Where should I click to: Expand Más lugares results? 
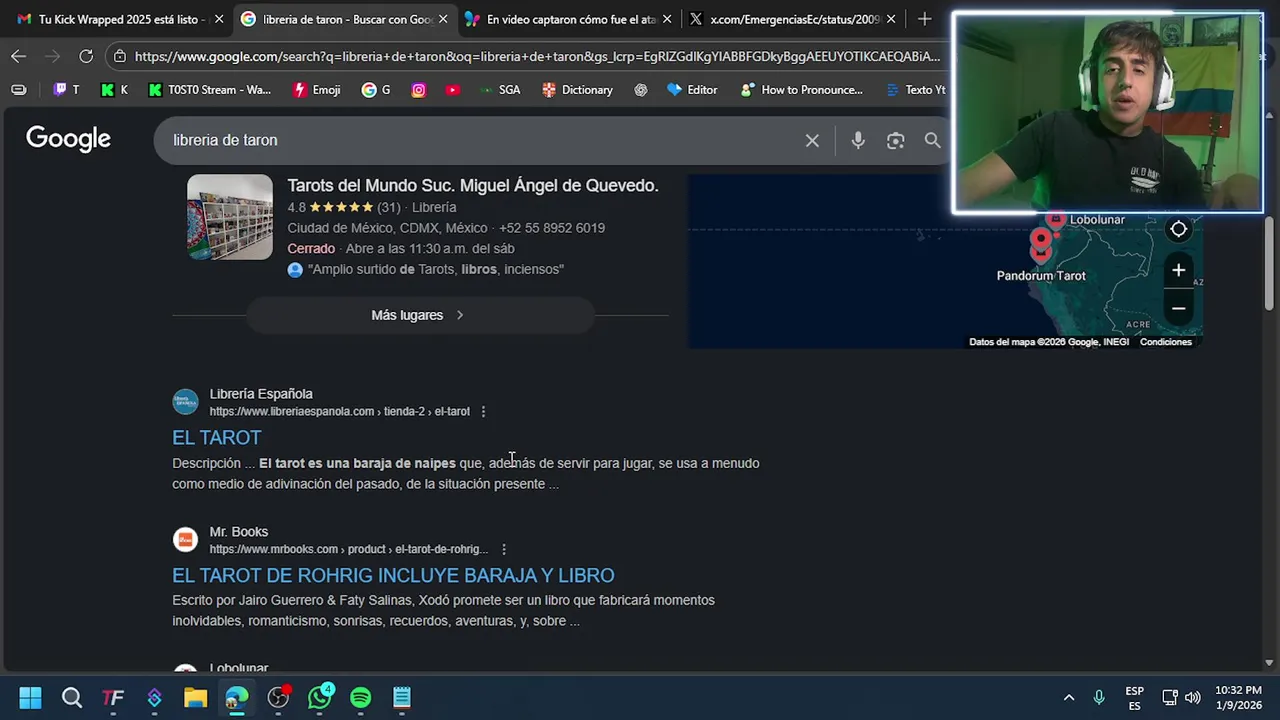[x=420, y=315]
